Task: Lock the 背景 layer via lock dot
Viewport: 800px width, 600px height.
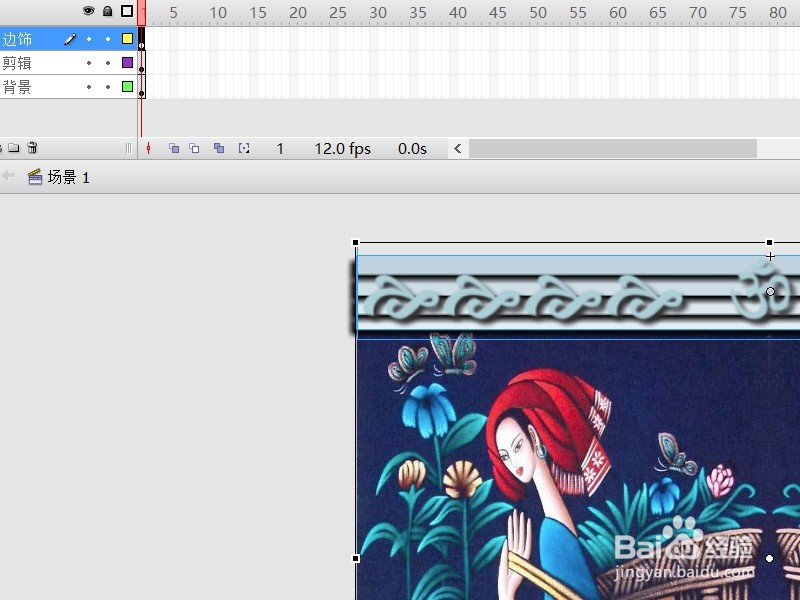Action: tap(108, 87)
